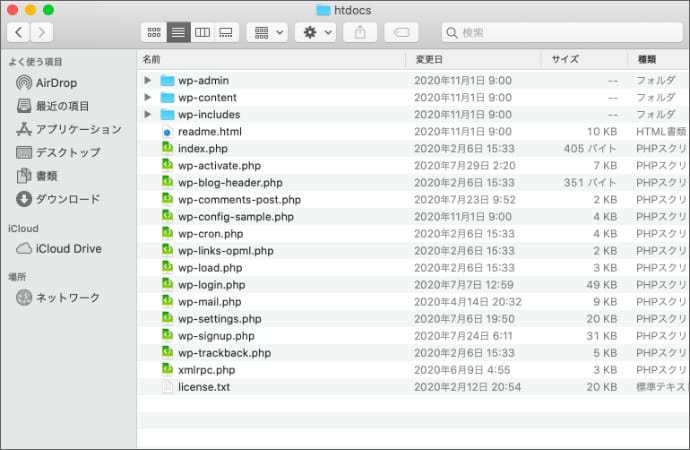Open AirDrop from the sidebar
690x450 pixels.
click(x=56, y=83)
